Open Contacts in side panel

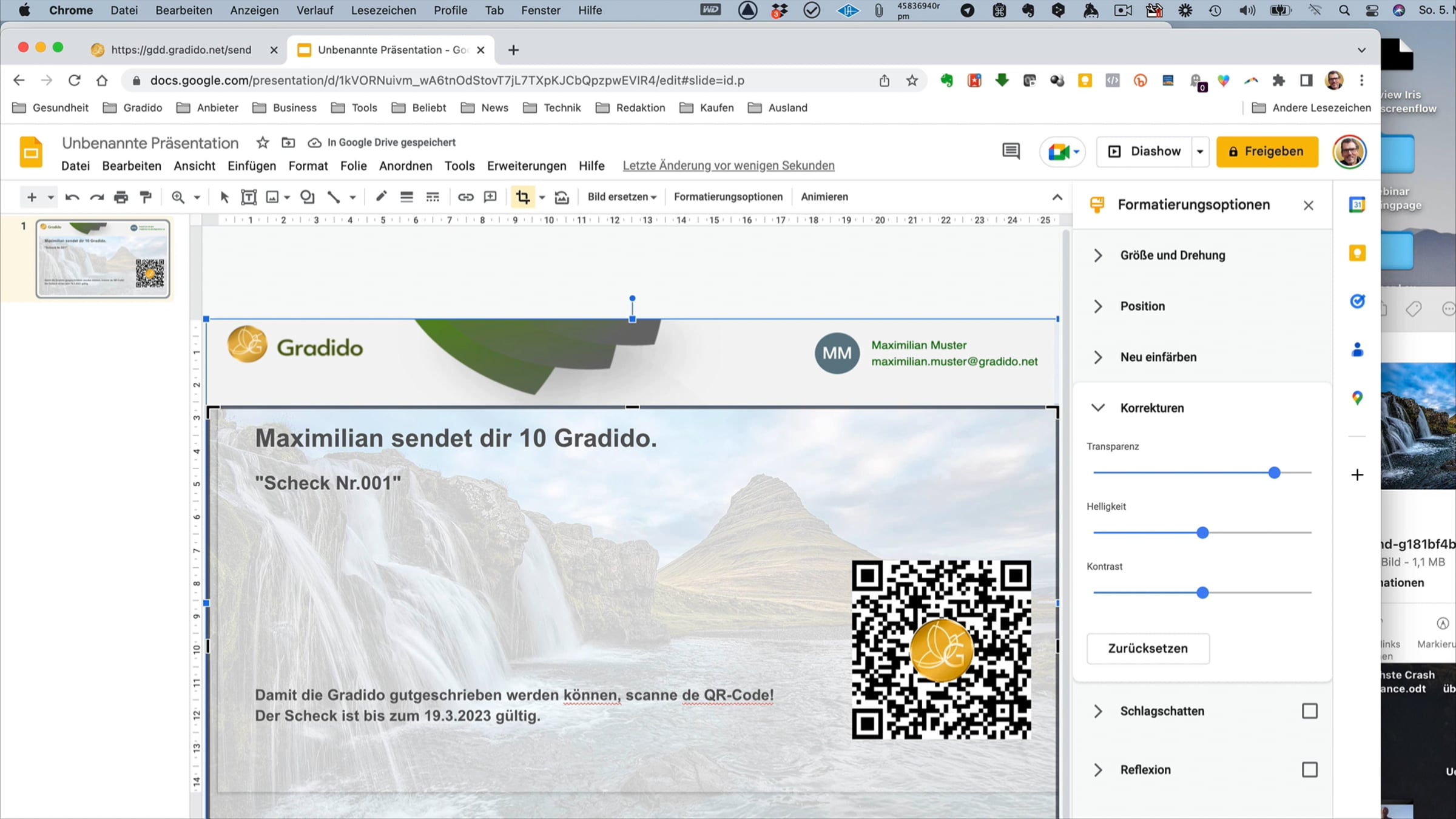point(1357,350)
